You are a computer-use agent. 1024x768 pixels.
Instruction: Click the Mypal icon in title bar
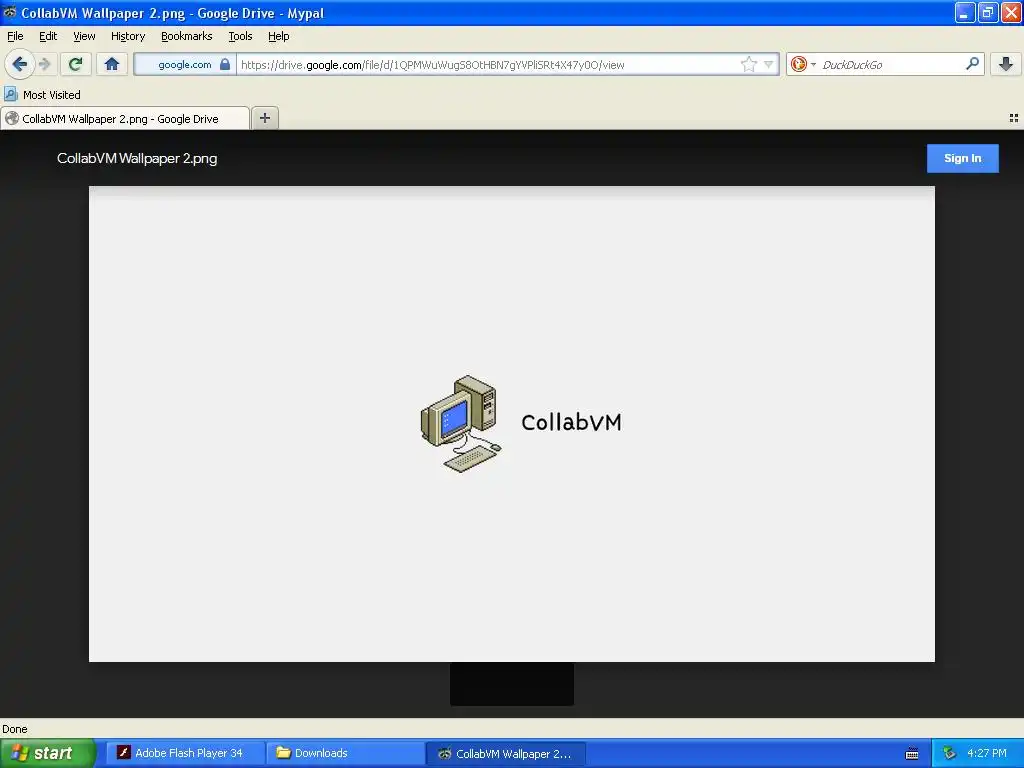click(10, 12)
